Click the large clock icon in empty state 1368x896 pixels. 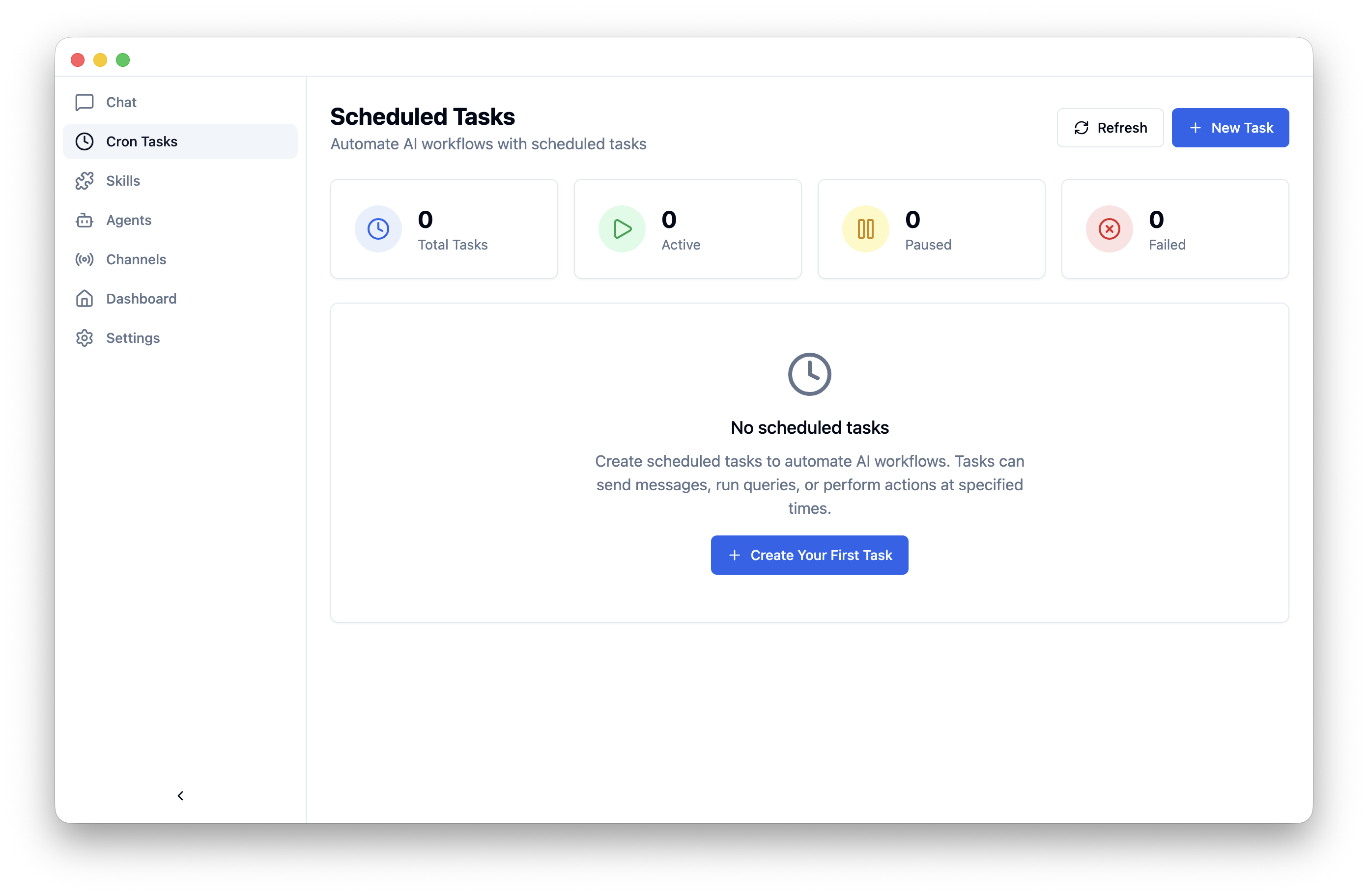[x=809, y=373]
